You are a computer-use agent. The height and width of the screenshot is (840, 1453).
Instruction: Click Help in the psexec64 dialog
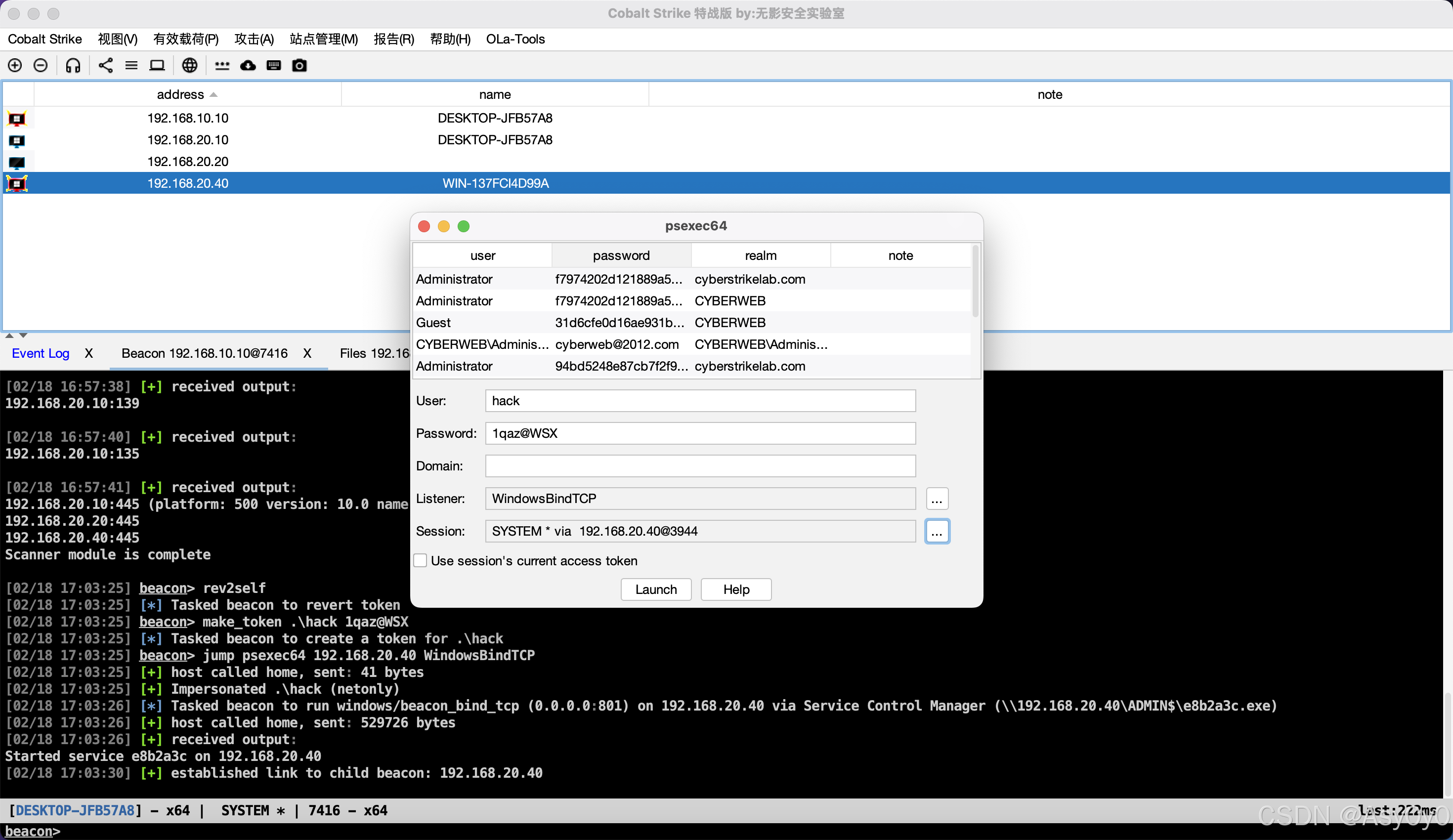click(735, 589)
